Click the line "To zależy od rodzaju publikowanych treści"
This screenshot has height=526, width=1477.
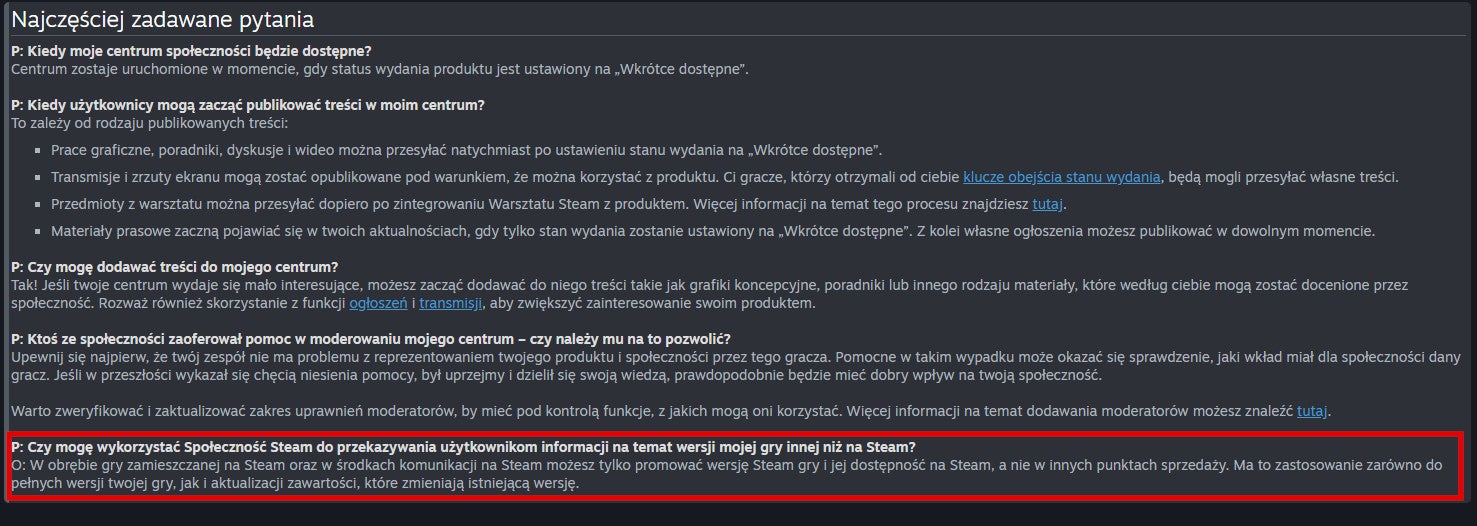149,123
